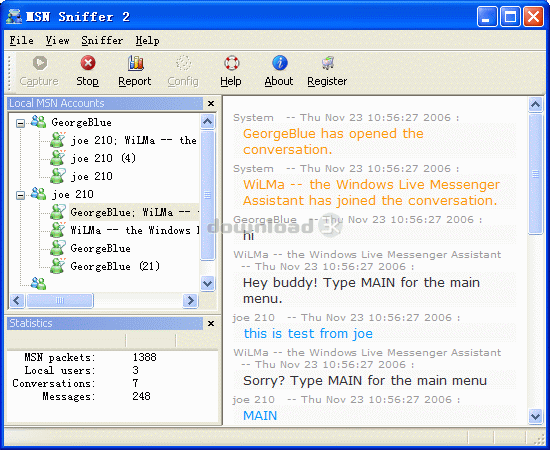This screenshot has width=550, height=450.
Task: Click the conversation pane's scroll down arrow
Action: [535, 416]
